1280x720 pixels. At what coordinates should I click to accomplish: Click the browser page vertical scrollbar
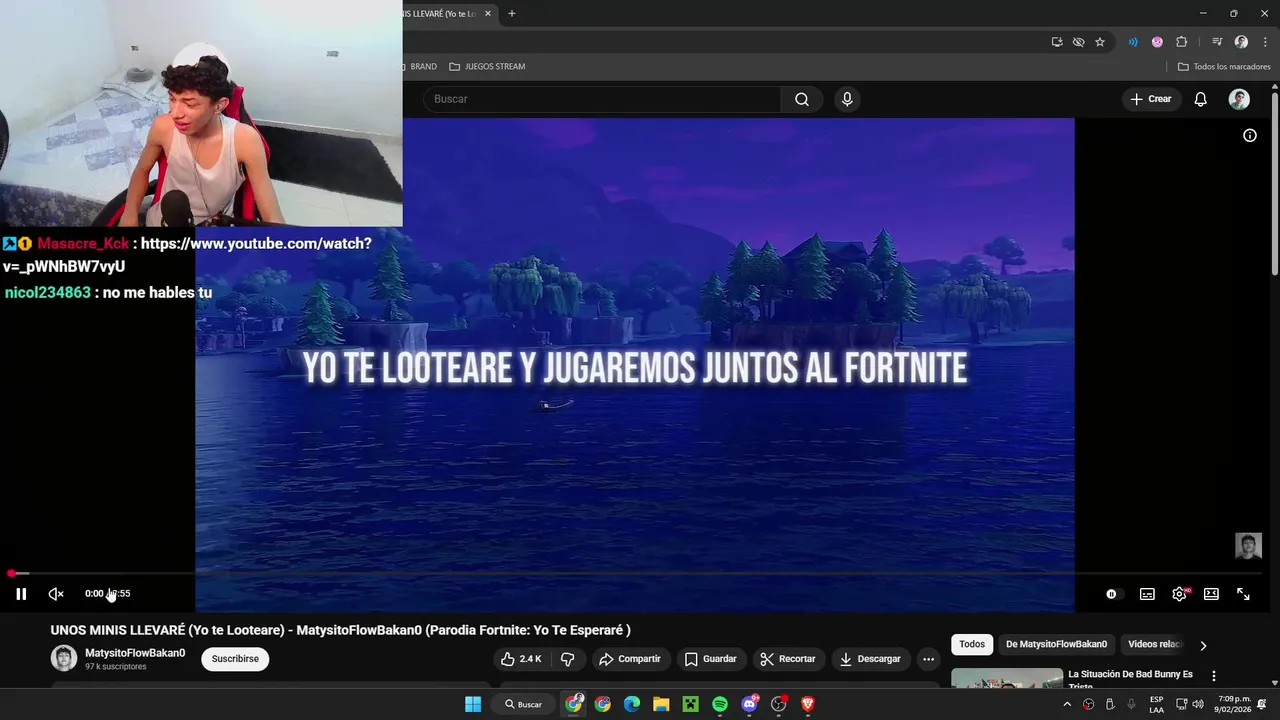1274,185
